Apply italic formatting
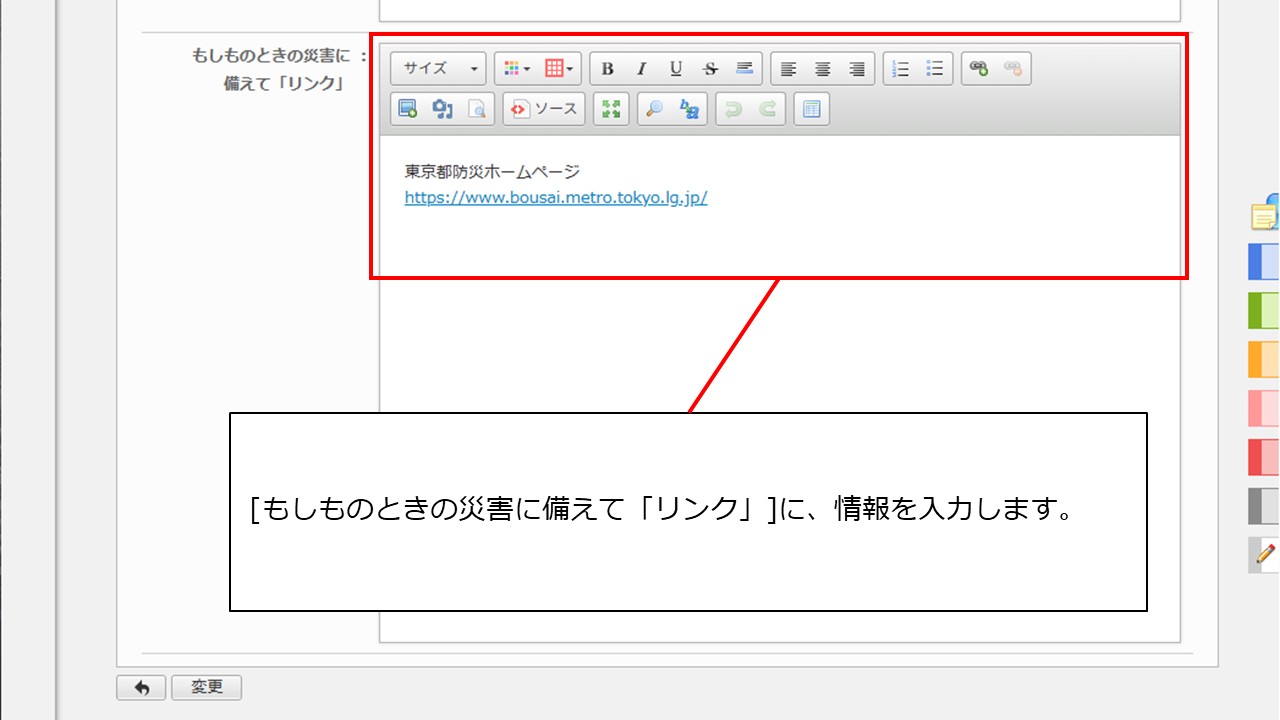The image size is (1280, 720). [x=641, y=69]
